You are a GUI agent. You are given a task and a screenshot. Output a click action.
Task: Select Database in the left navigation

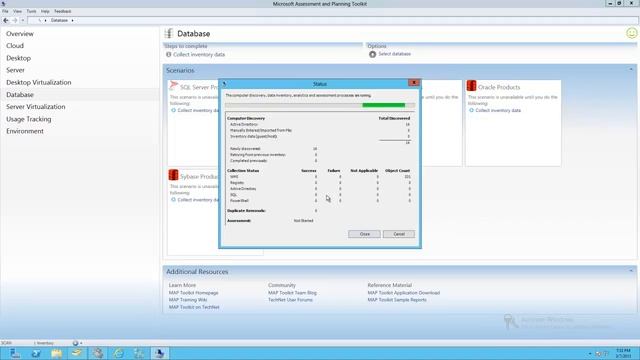click(20, 95)
